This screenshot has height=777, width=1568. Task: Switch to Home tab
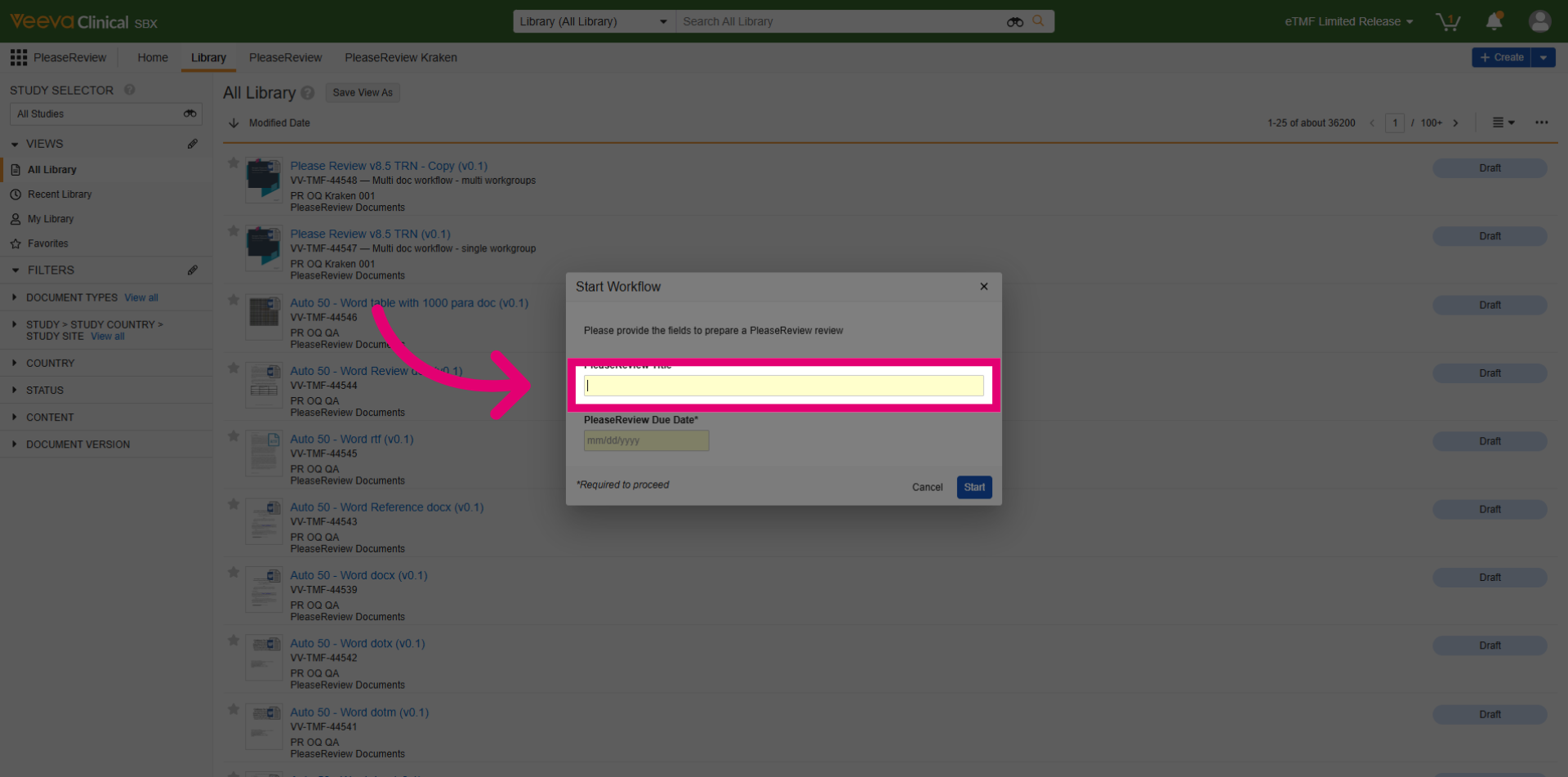[x=153, y=57]
